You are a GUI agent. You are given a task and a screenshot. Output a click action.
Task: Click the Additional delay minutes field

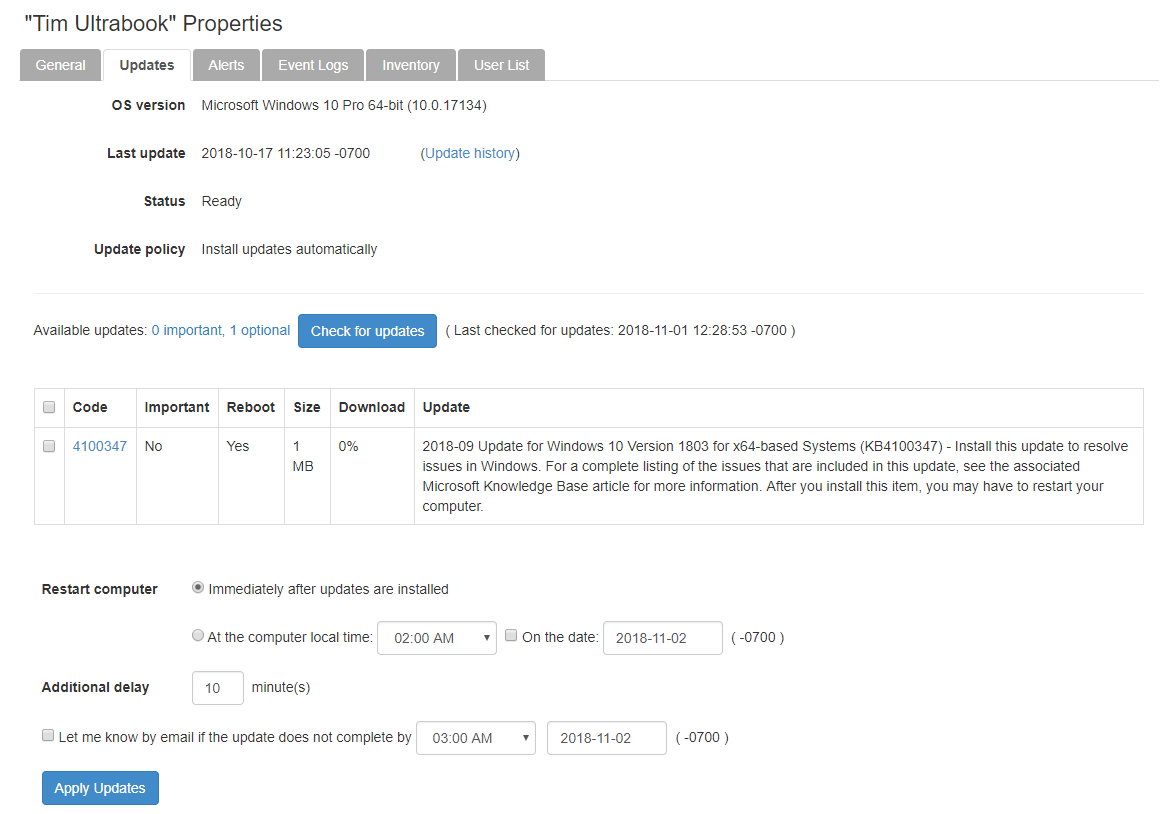(x=218, y=688)
